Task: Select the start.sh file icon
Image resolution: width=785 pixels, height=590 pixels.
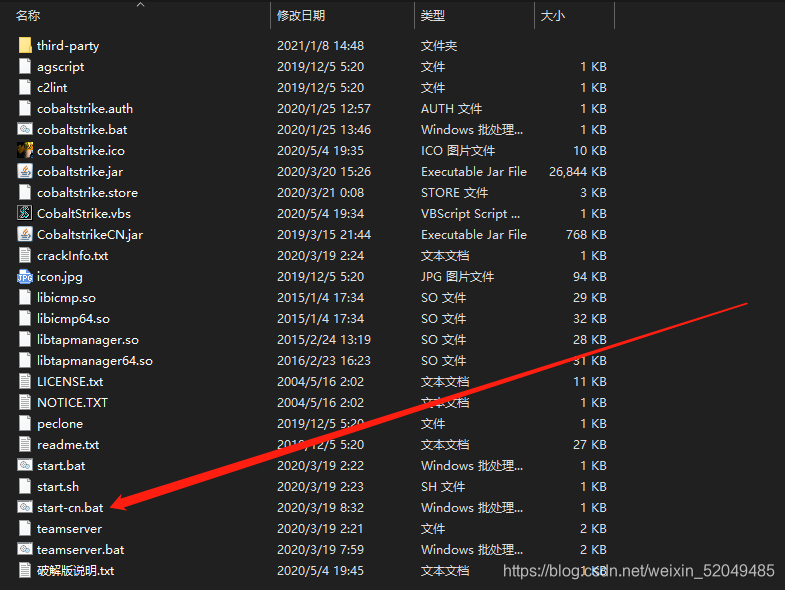Action: click(x=25, y=486)
